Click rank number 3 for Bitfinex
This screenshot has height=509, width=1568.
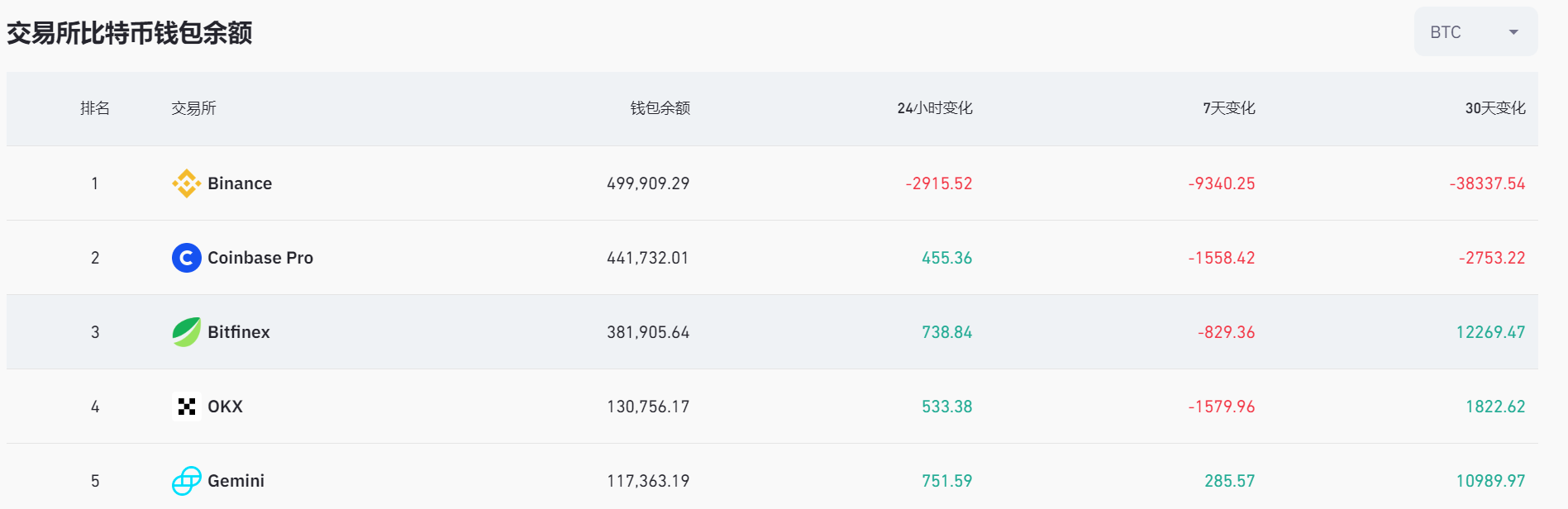95,332
